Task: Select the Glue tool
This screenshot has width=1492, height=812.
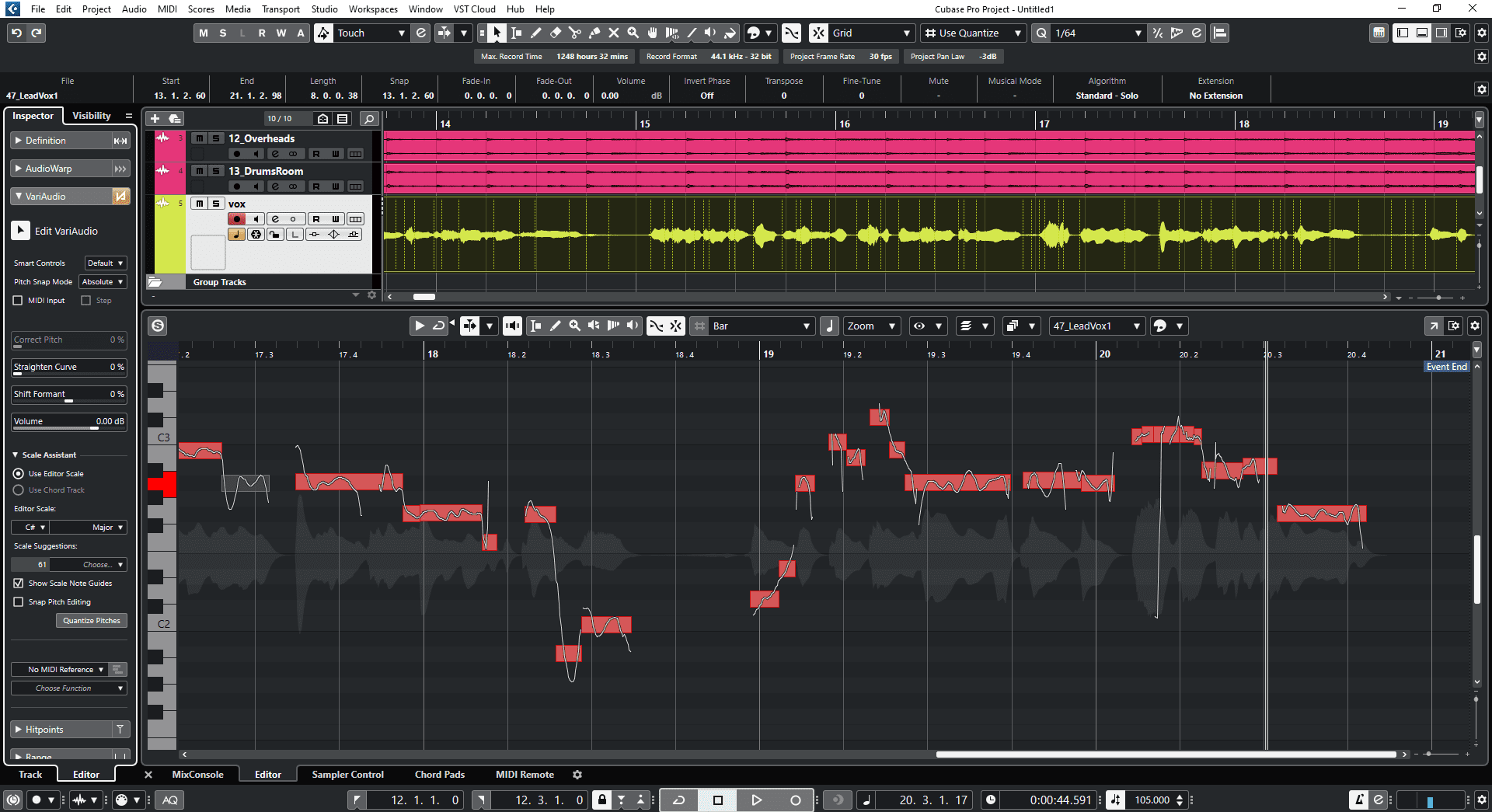Action: [x=594, y=33]
